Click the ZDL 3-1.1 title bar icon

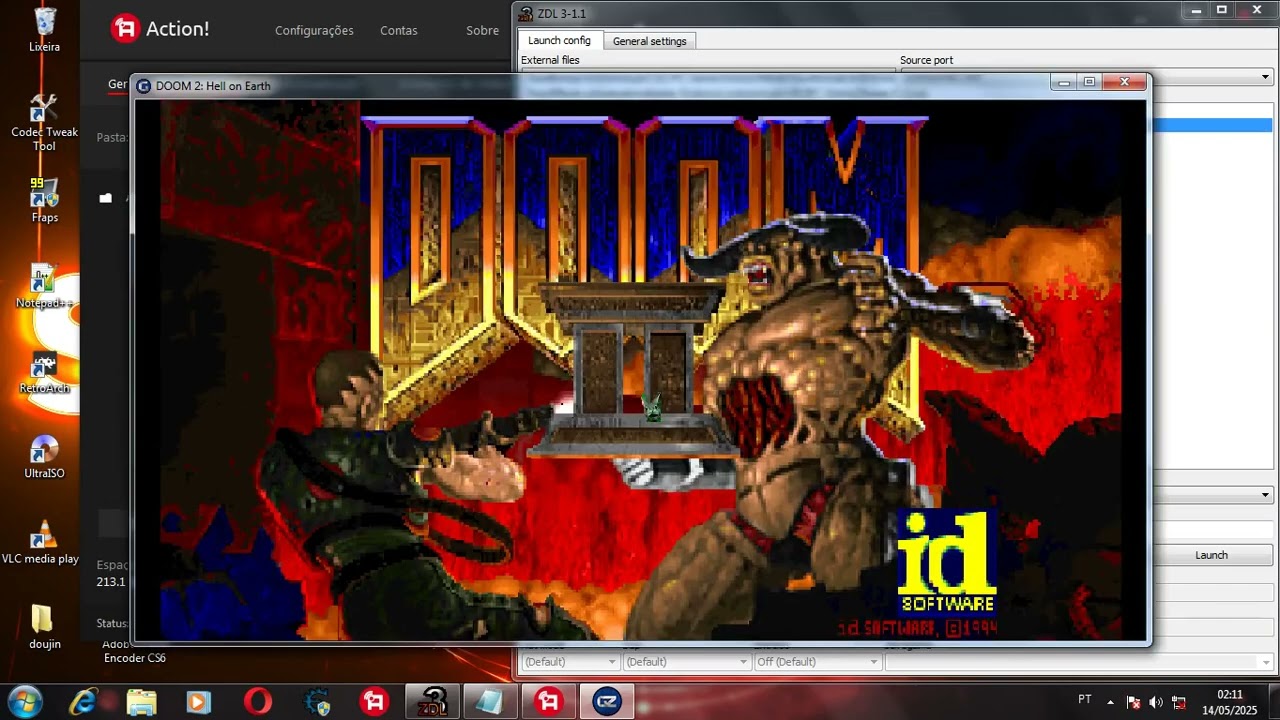click(x=527, y=13)
